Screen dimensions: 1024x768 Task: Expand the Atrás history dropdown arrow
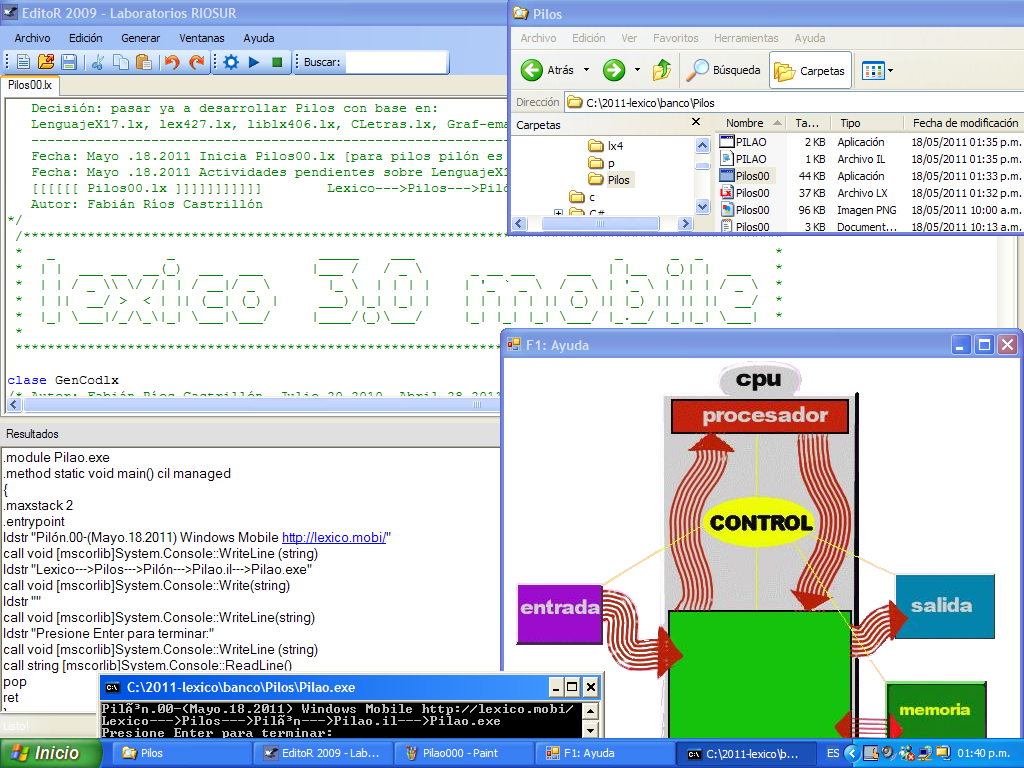pos(586,71)
